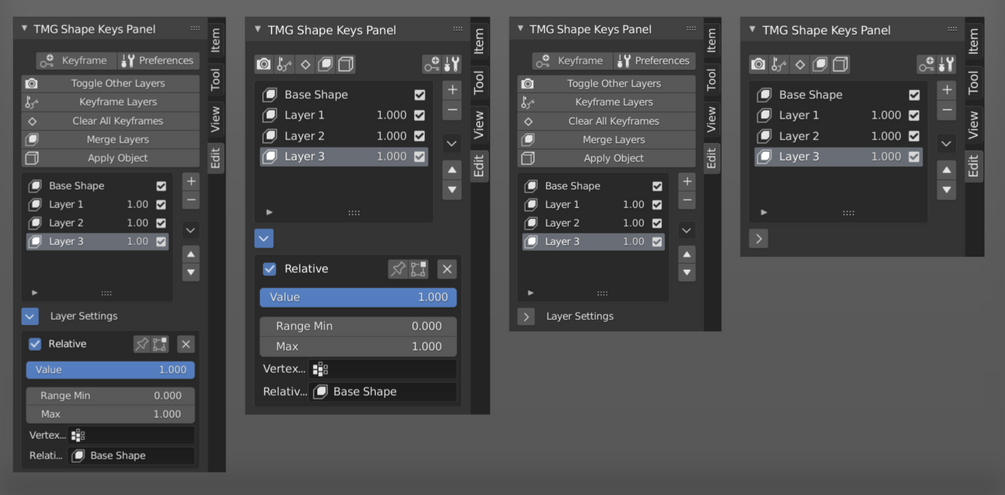The height and width of the screenshot is (495, 1005).
Task: Toggle Layer 1 checkbox in rightmost panel
Action: (x=915, y=115)
